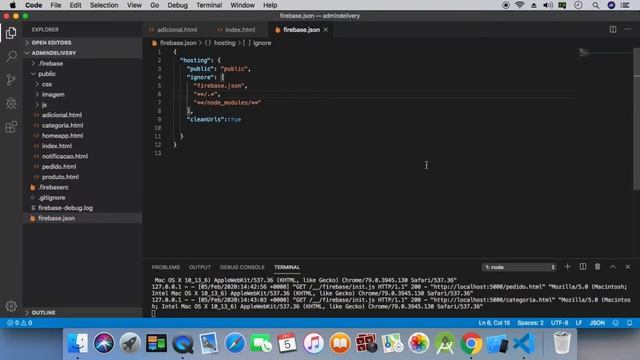This screenshot has height=360, width=640.
Task: Open Safari from the dock
Action: [235, 343]
